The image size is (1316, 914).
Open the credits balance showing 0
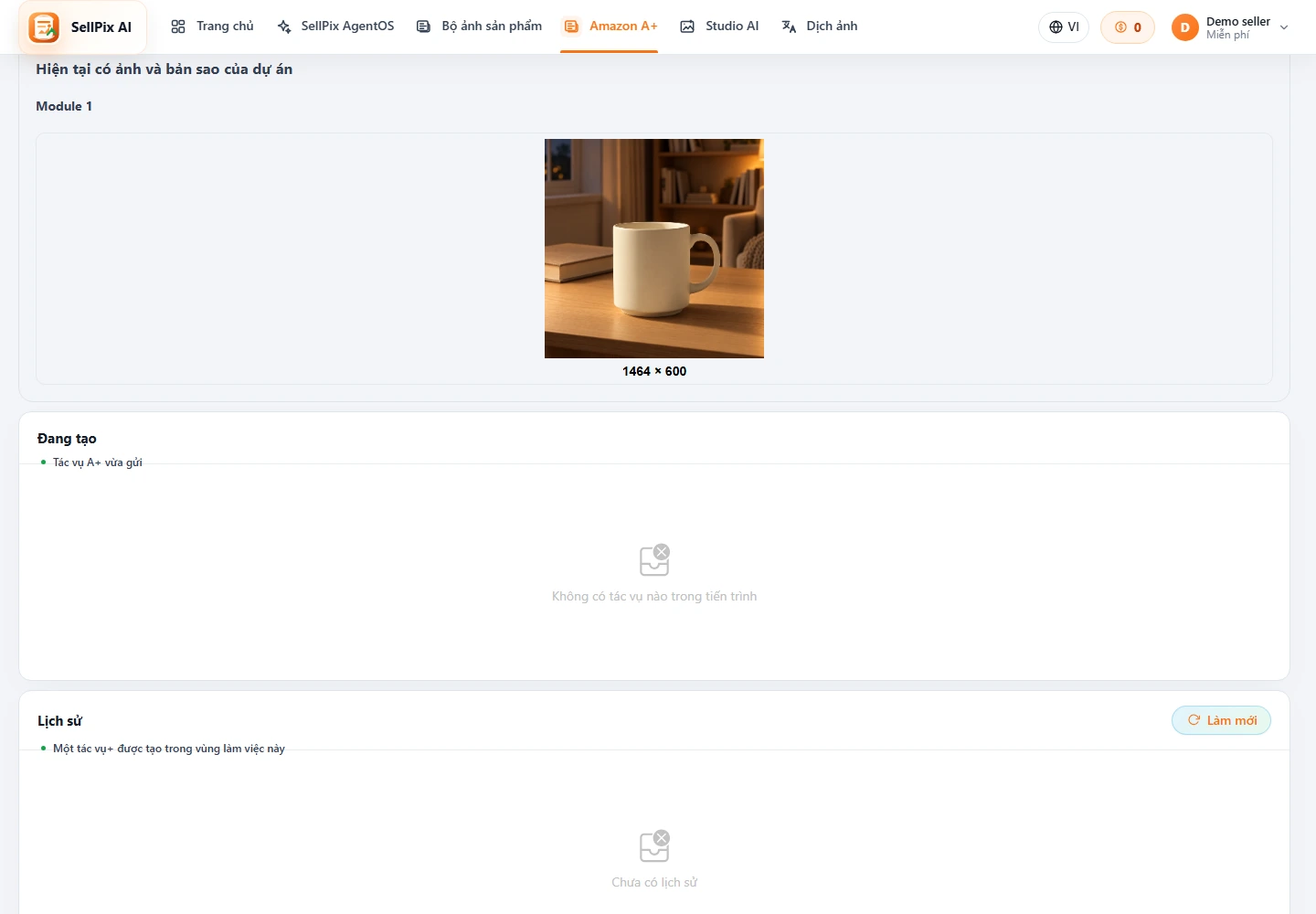pos(1128,27)
